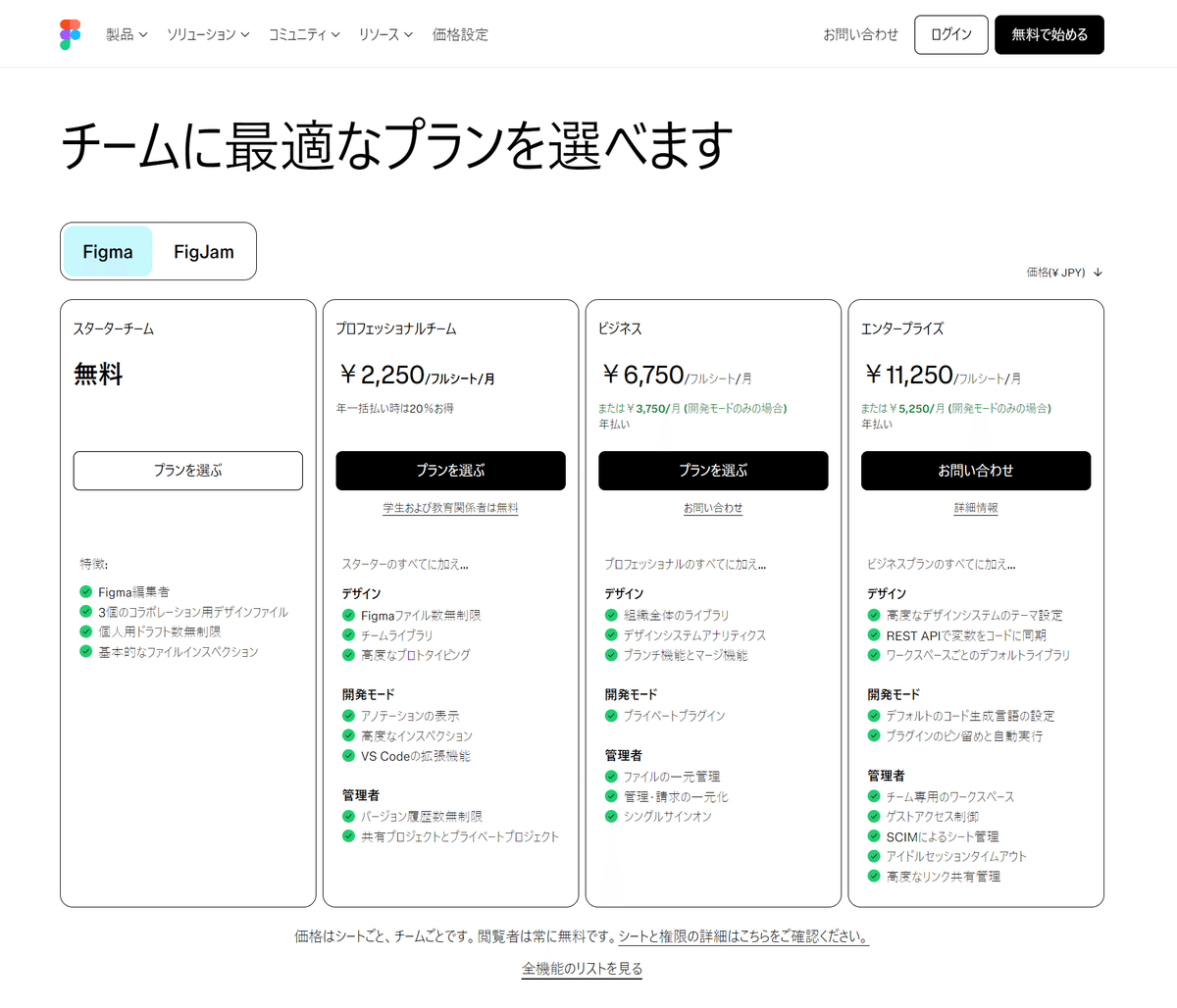This screenshot has width=1177, height=1008.
Task: Click お問い合わせ in top navigation
Action: 860,34
